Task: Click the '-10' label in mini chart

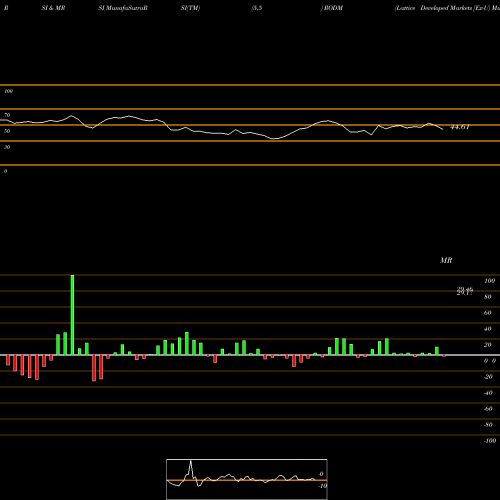Action: 322,486
